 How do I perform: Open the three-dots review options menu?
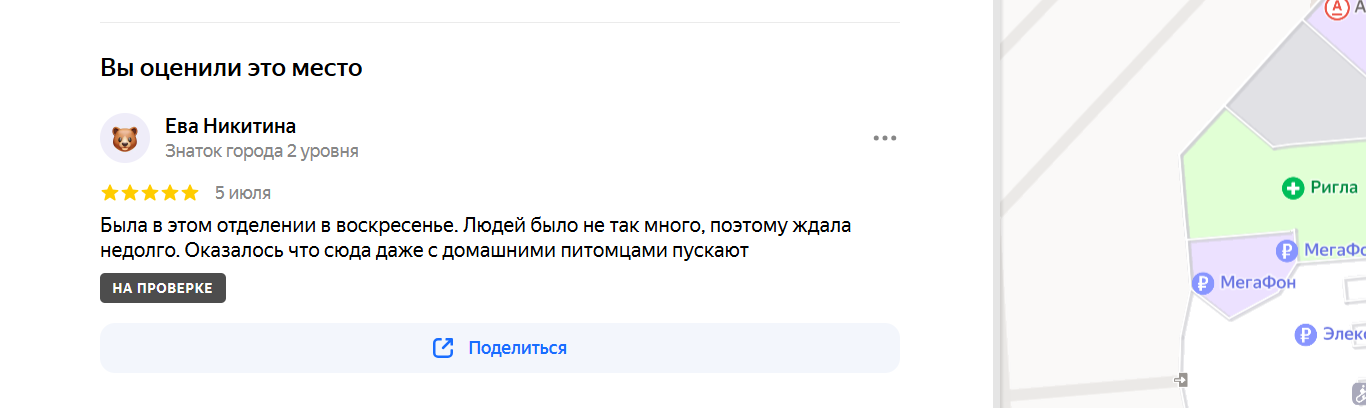click(885, 138)
